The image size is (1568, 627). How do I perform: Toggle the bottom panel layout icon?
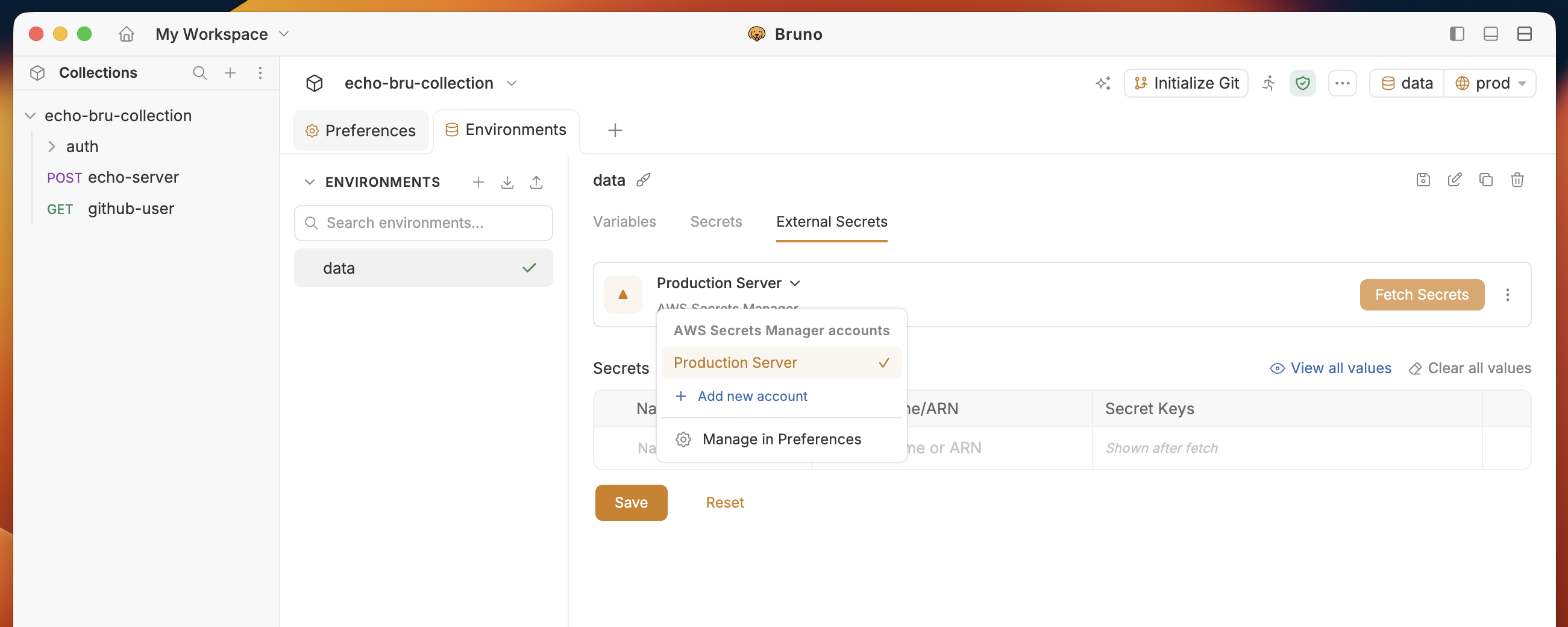click(x=1491, y=34)
